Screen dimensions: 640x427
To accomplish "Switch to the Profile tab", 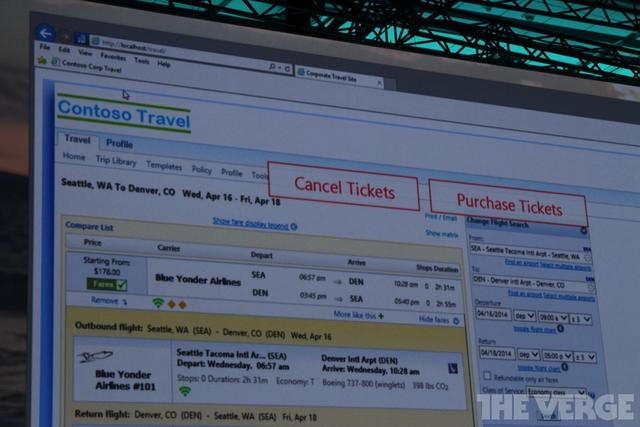I will [x=119, y=143].
